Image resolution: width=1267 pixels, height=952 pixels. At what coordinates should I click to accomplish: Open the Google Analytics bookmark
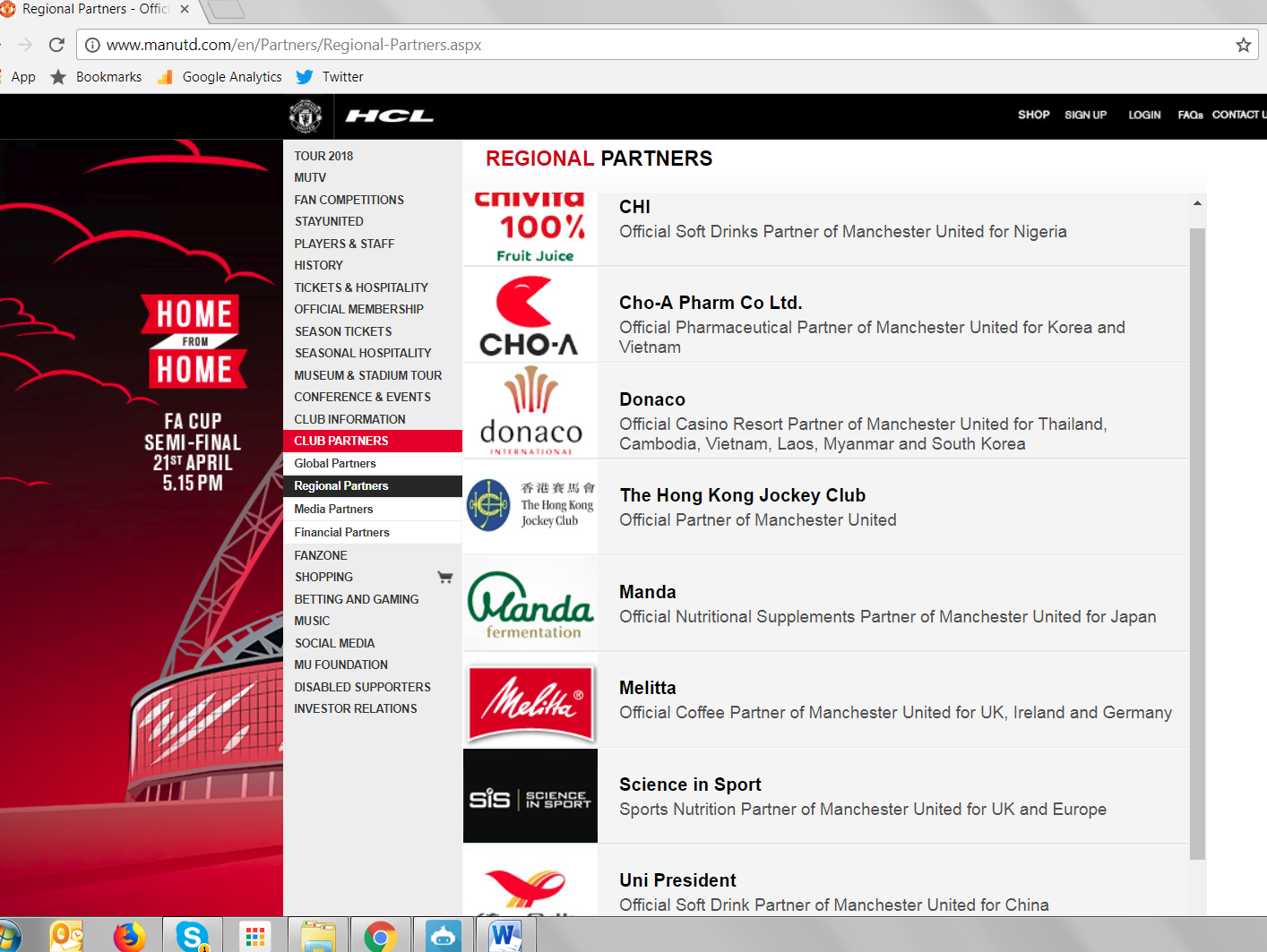pos(220,77)
